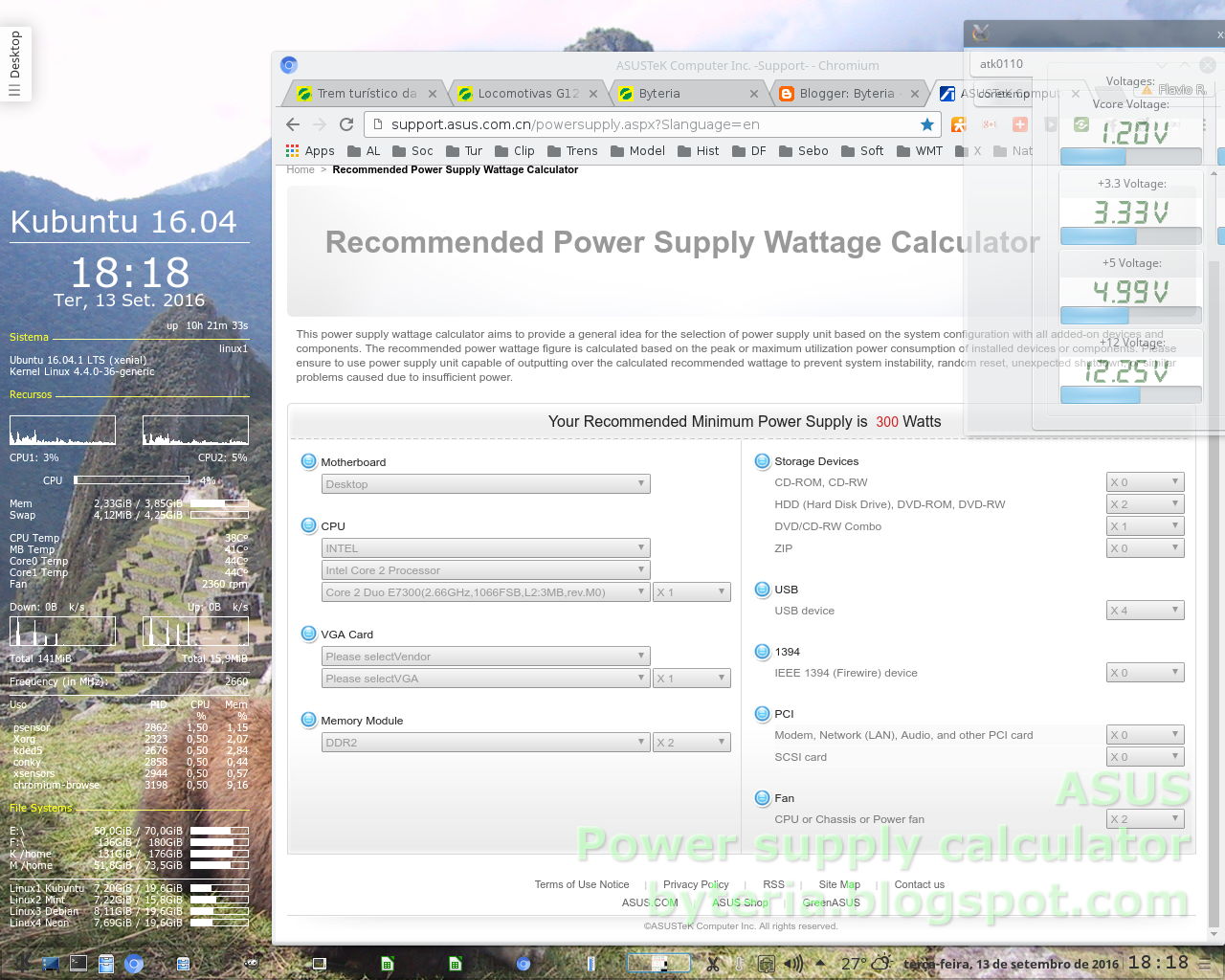Click the USB section bullet icon

point(762,590)
